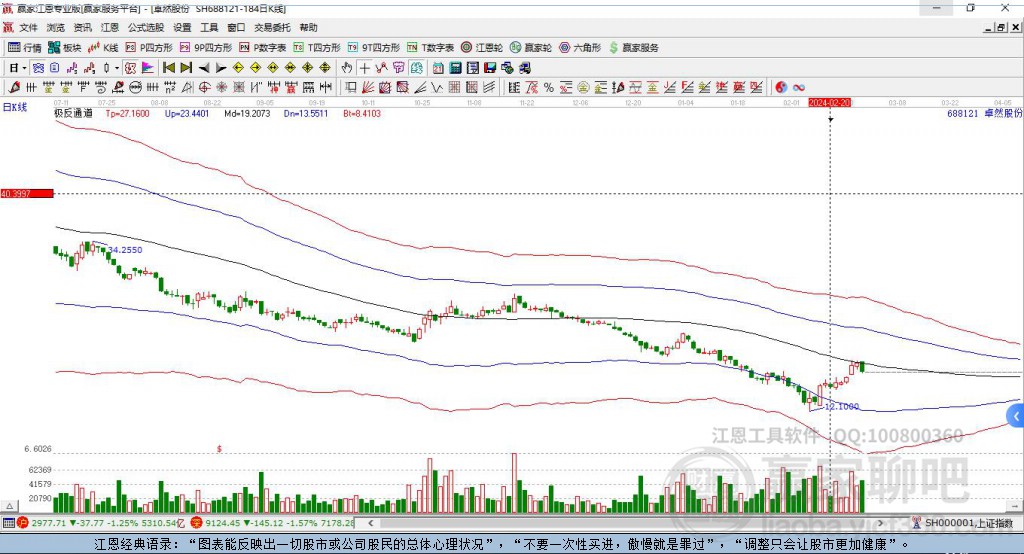Click the Dn=13.5511 value

point(306,113)
